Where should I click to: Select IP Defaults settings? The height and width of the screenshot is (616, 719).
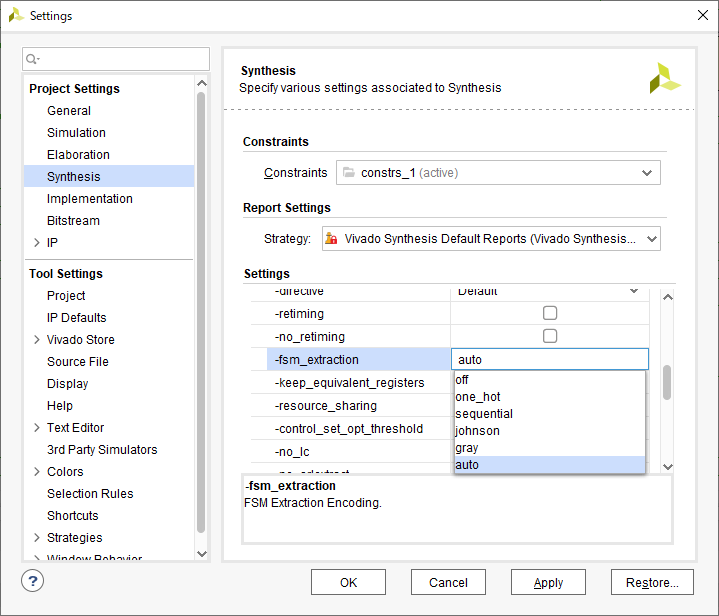[76, 317]
